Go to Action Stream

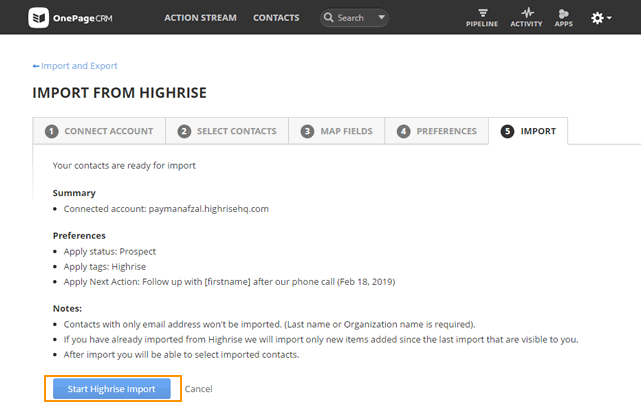[x=200, y=18]
